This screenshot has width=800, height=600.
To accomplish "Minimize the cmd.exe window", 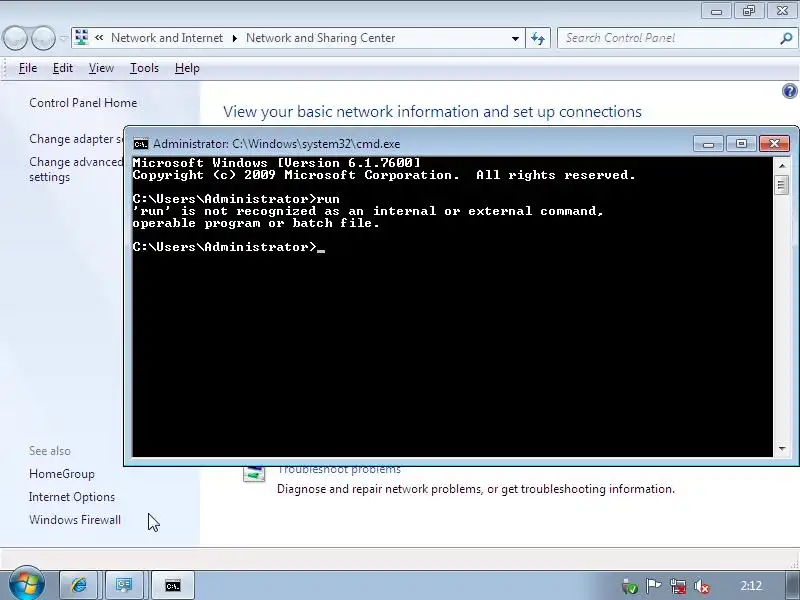I will pyautogui.click(x=708, y=144).
